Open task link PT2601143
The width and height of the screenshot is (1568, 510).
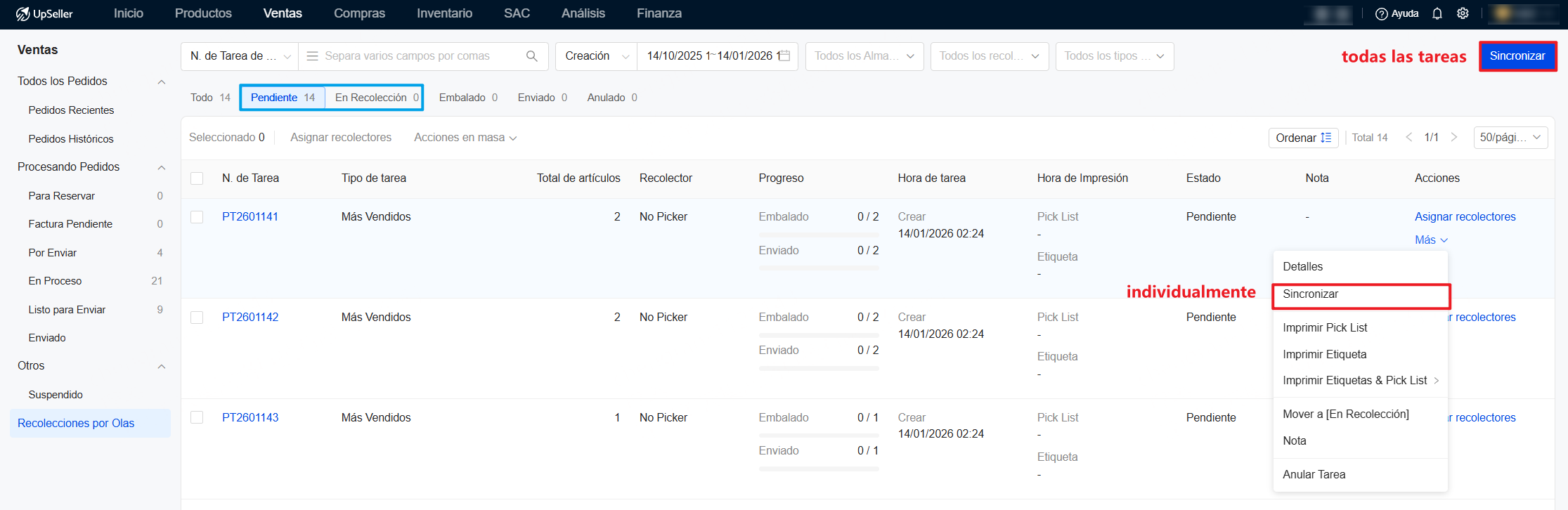coord(250,417)
